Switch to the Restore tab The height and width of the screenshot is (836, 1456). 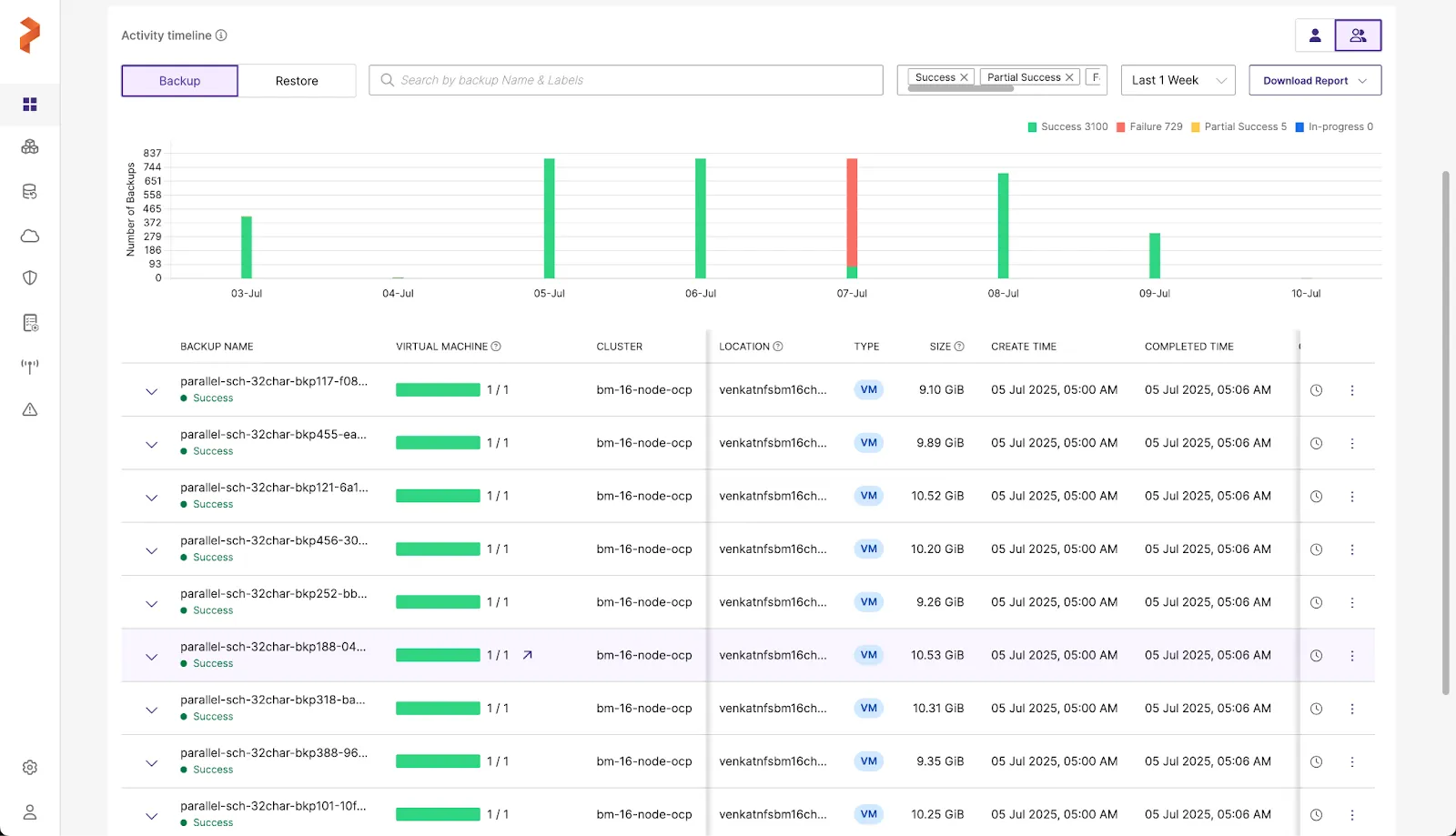297,81
